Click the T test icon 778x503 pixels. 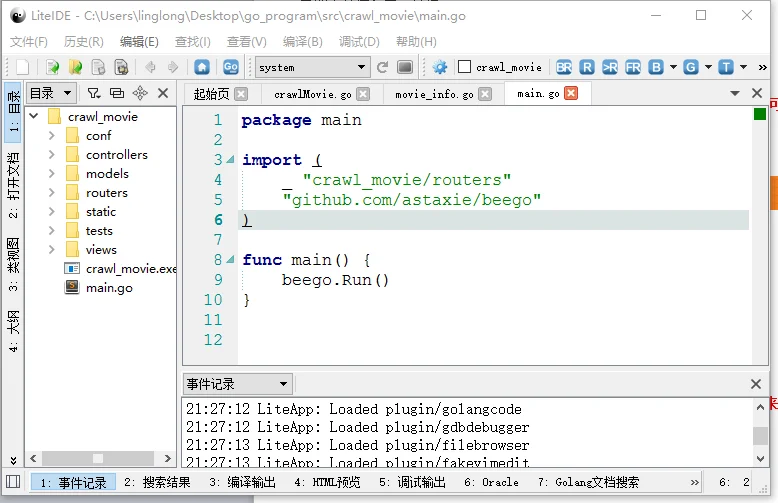[x=726, y=67]
